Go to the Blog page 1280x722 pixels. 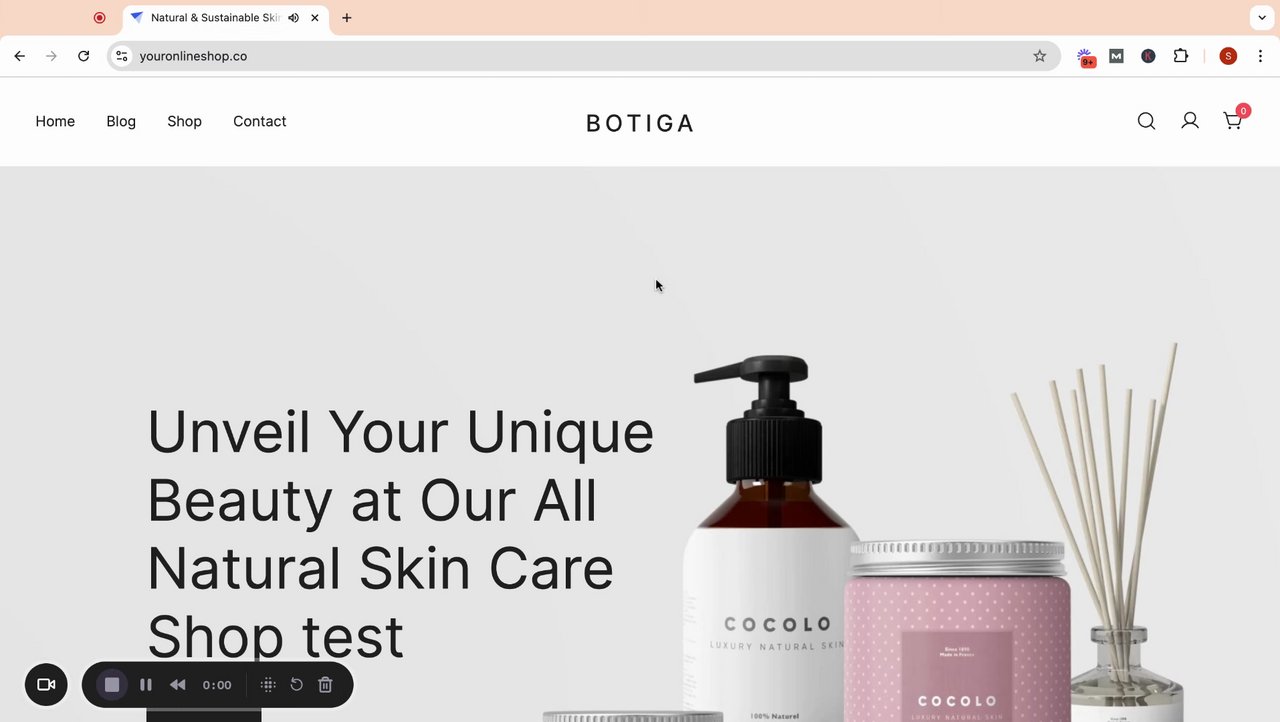coord(121,121)
